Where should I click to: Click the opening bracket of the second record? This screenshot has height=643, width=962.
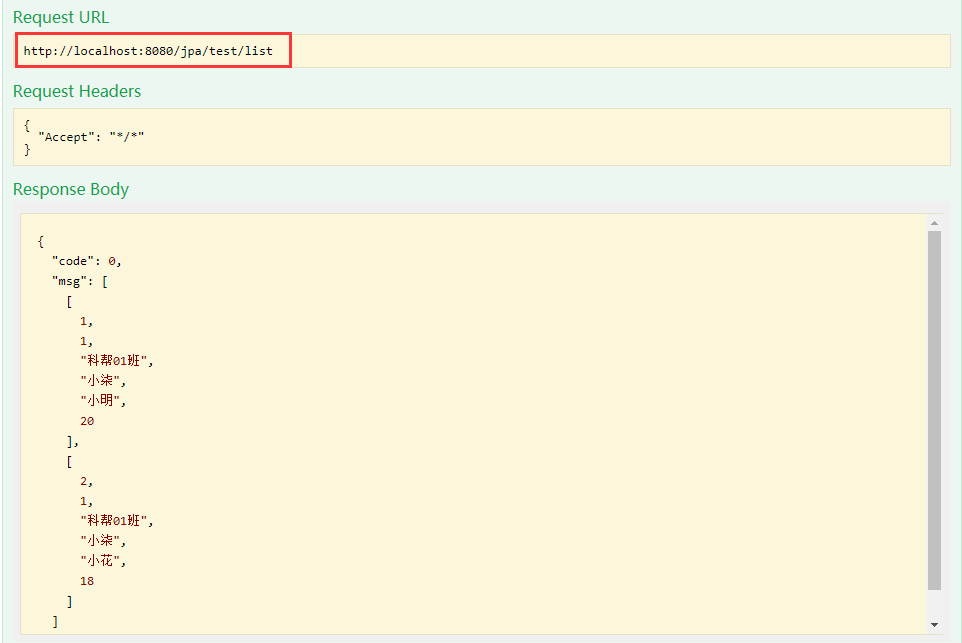click(69, 460)
